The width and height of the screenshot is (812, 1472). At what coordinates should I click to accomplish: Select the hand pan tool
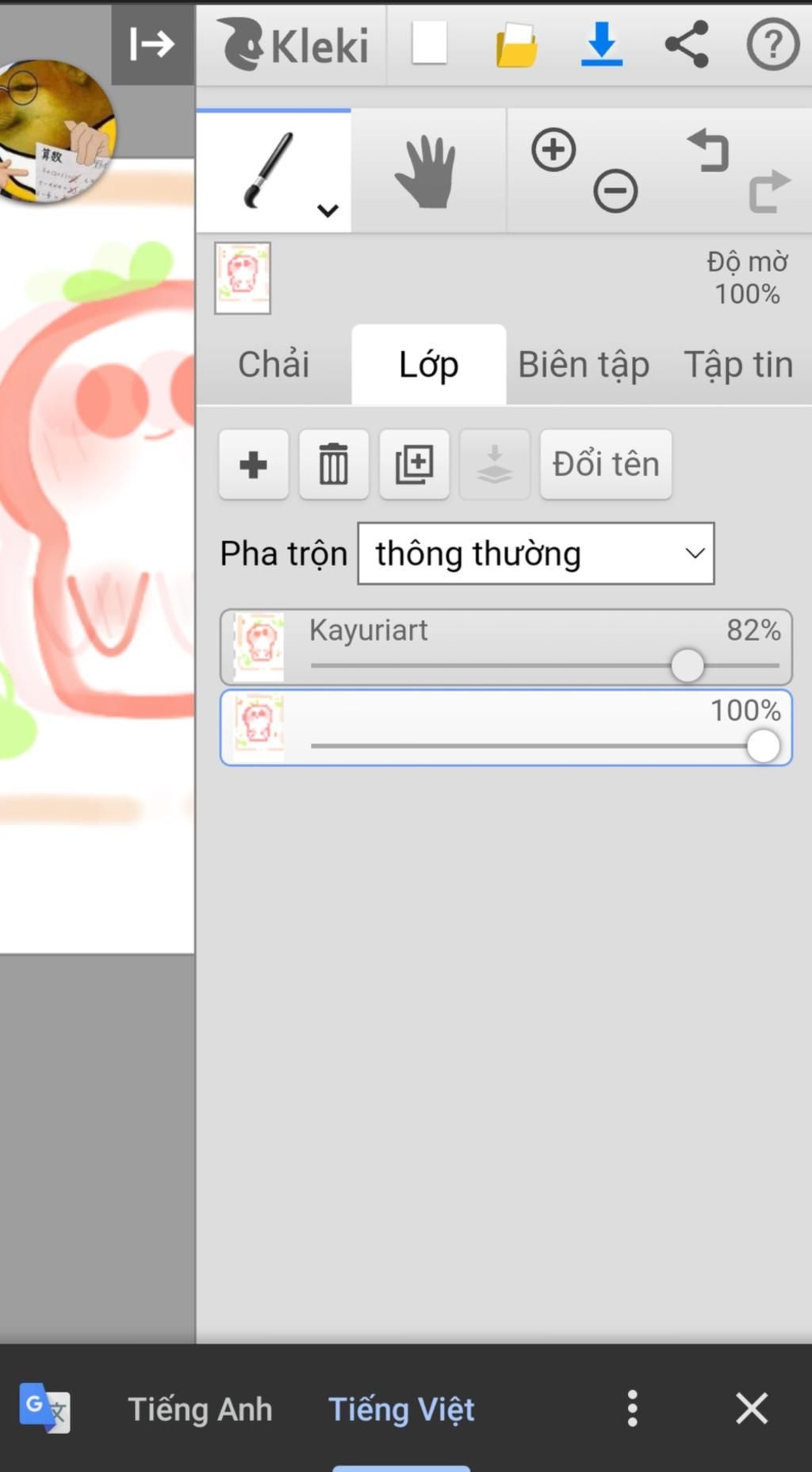click(427, 171)
